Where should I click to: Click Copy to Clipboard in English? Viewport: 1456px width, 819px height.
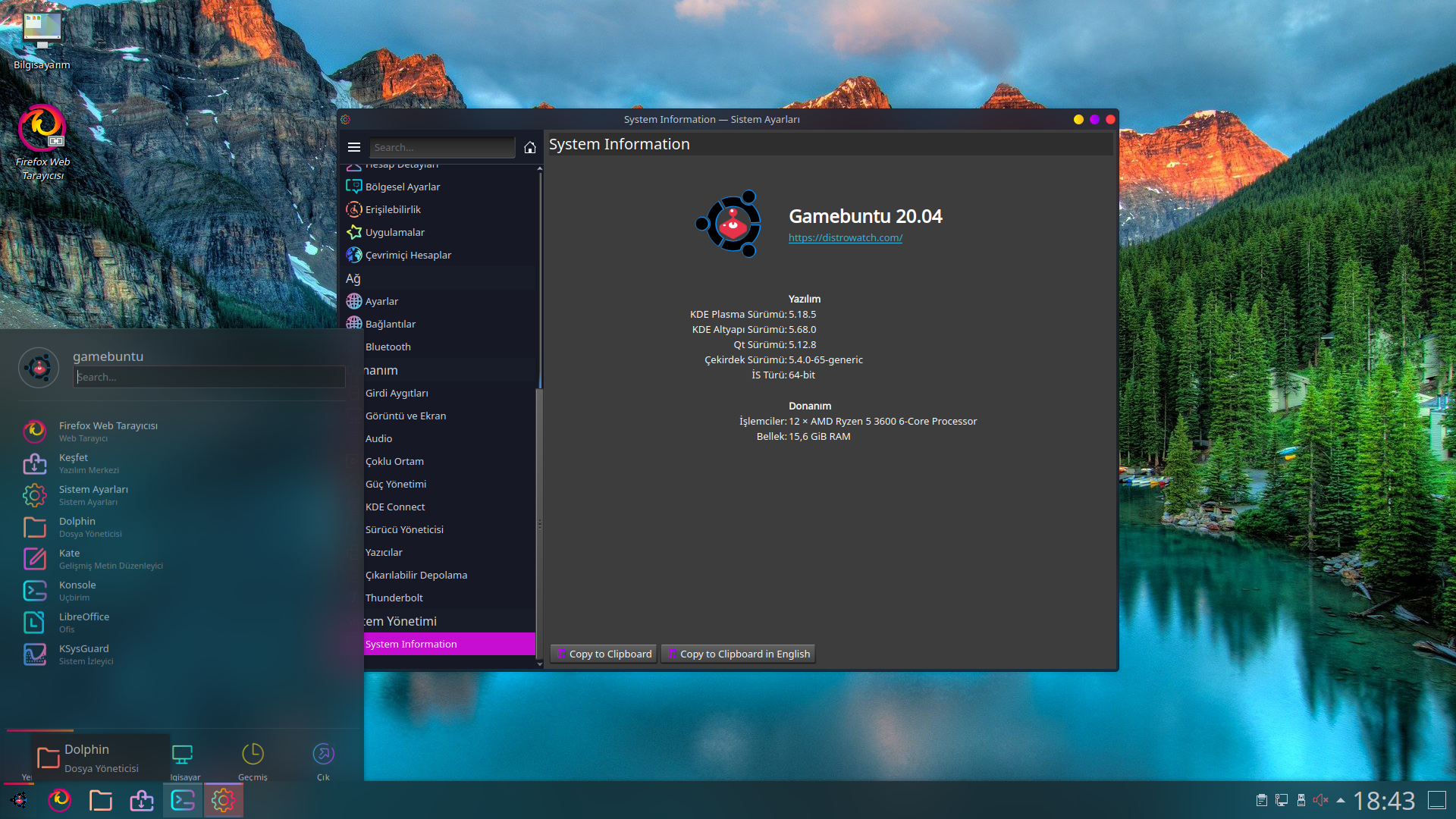(738, 653)
